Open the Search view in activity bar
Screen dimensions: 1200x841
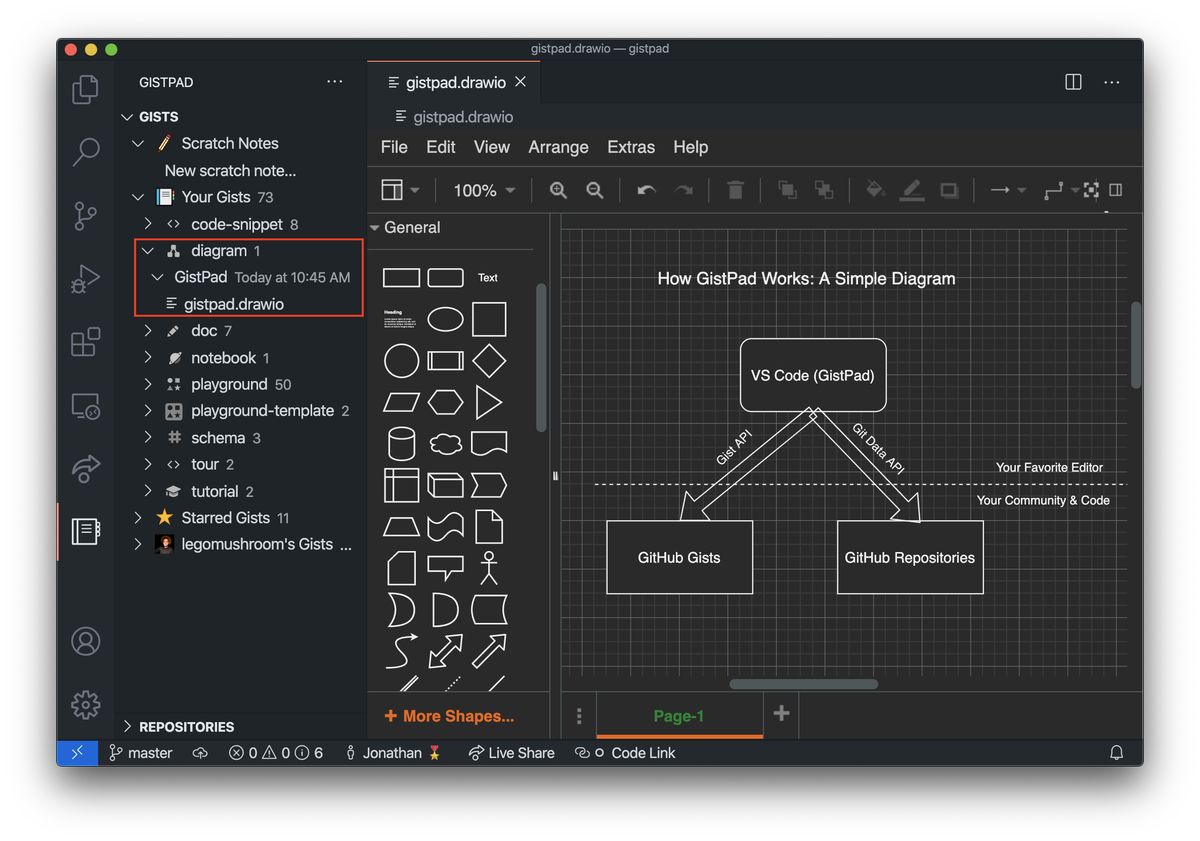(x=86, y=152)
